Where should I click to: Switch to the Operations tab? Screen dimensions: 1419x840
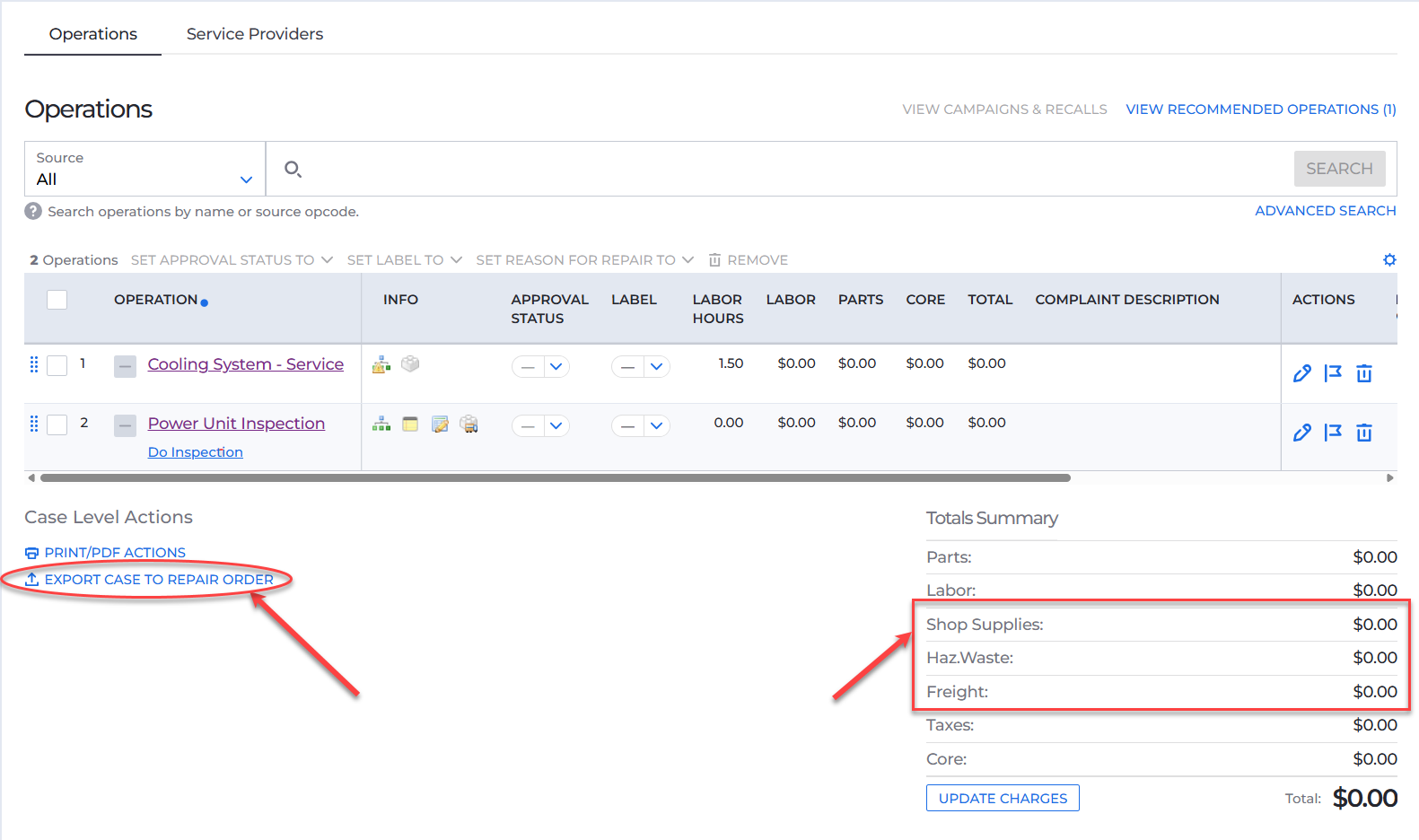click(x=93, y=34)
